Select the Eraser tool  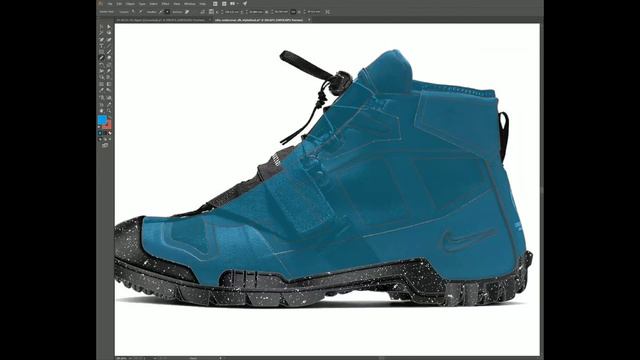[109, 58]
